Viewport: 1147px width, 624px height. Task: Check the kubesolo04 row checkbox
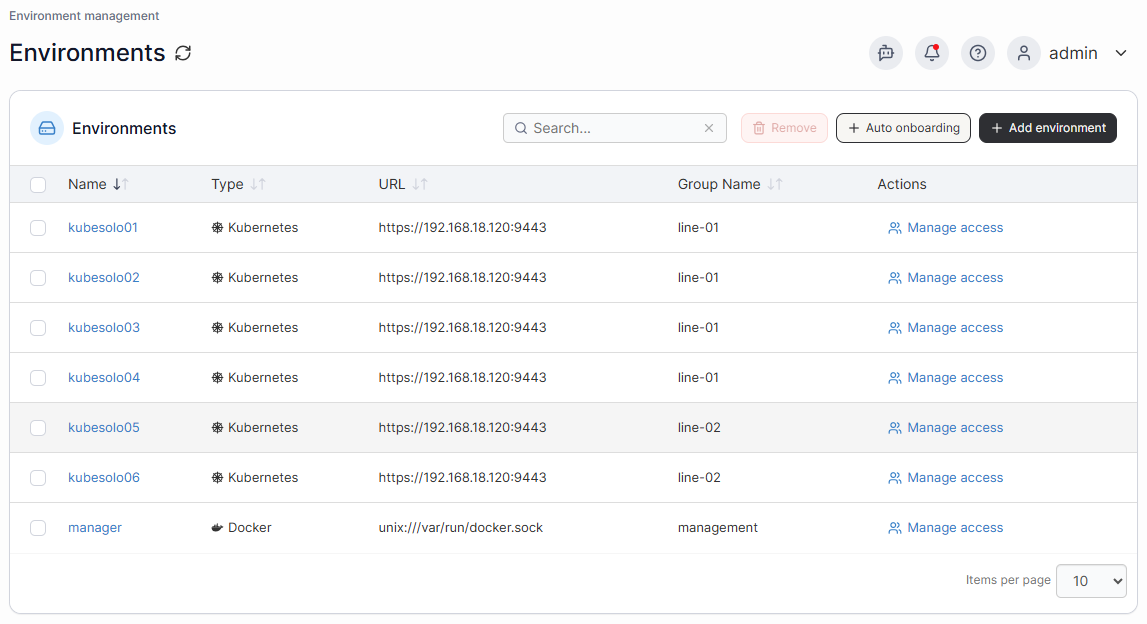point(38,378)
